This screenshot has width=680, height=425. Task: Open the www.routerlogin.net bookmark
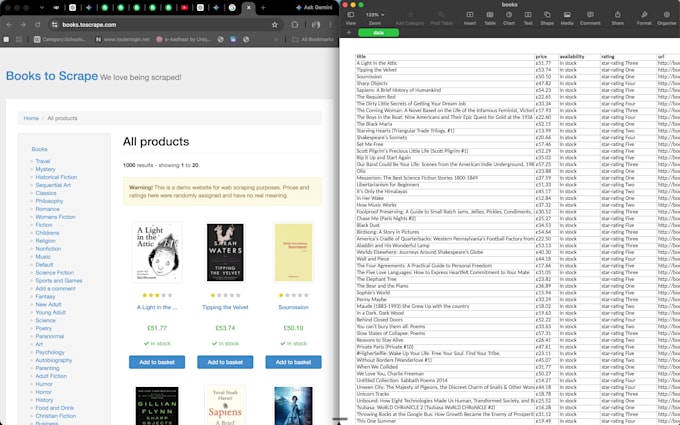click(x=122, y=39)
